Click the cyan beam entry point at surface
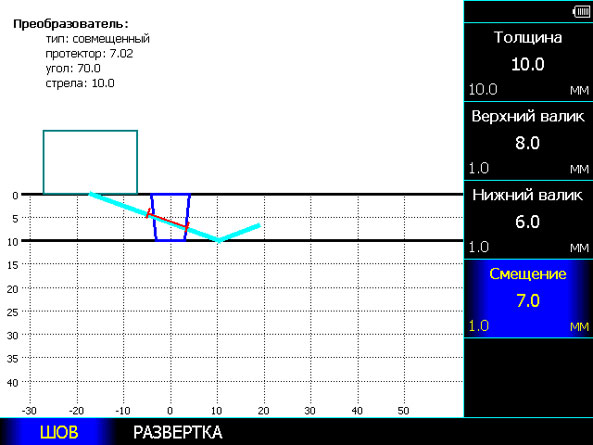Image resolution: width=593 pixels, height=445 pixels. (x=91, y=194)
